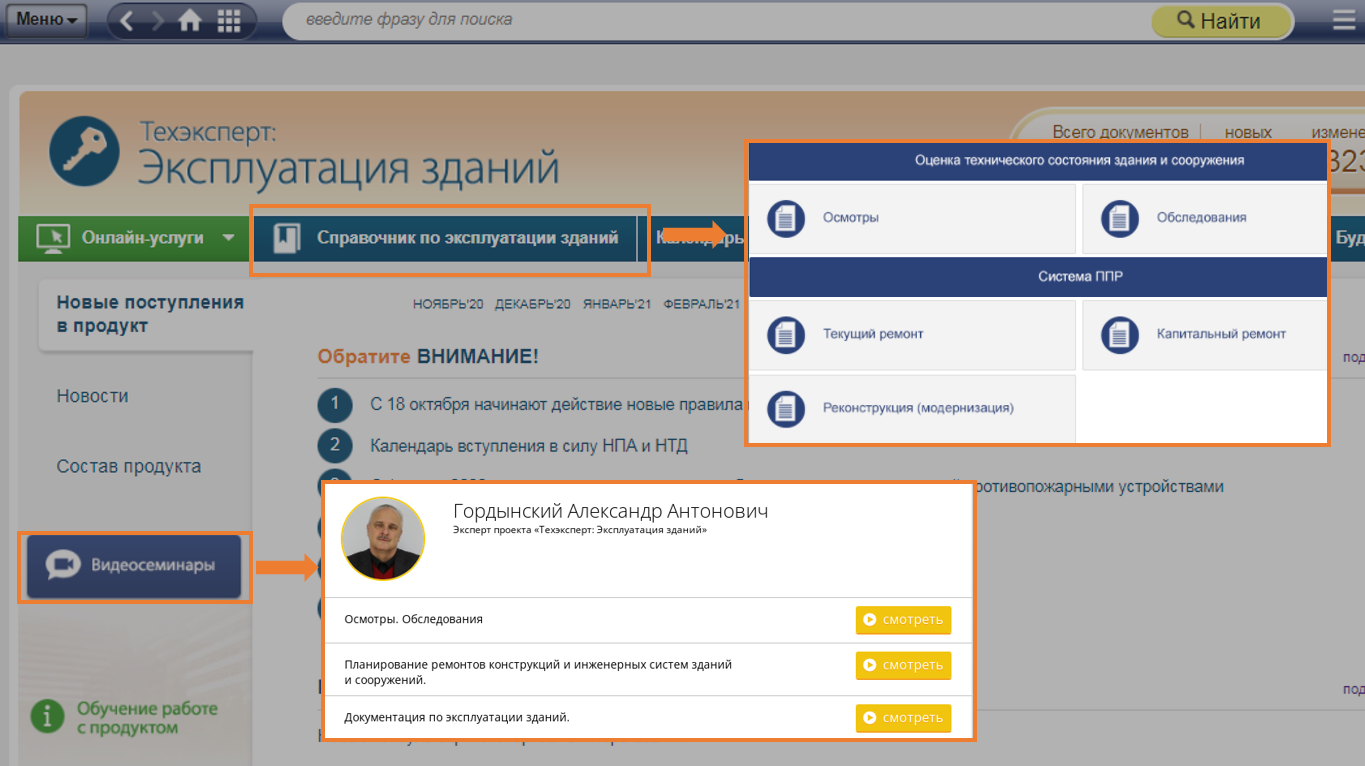Screen dimensions: 1365x766
Task: Go back with the left arrow
Action: coord(127,20)
